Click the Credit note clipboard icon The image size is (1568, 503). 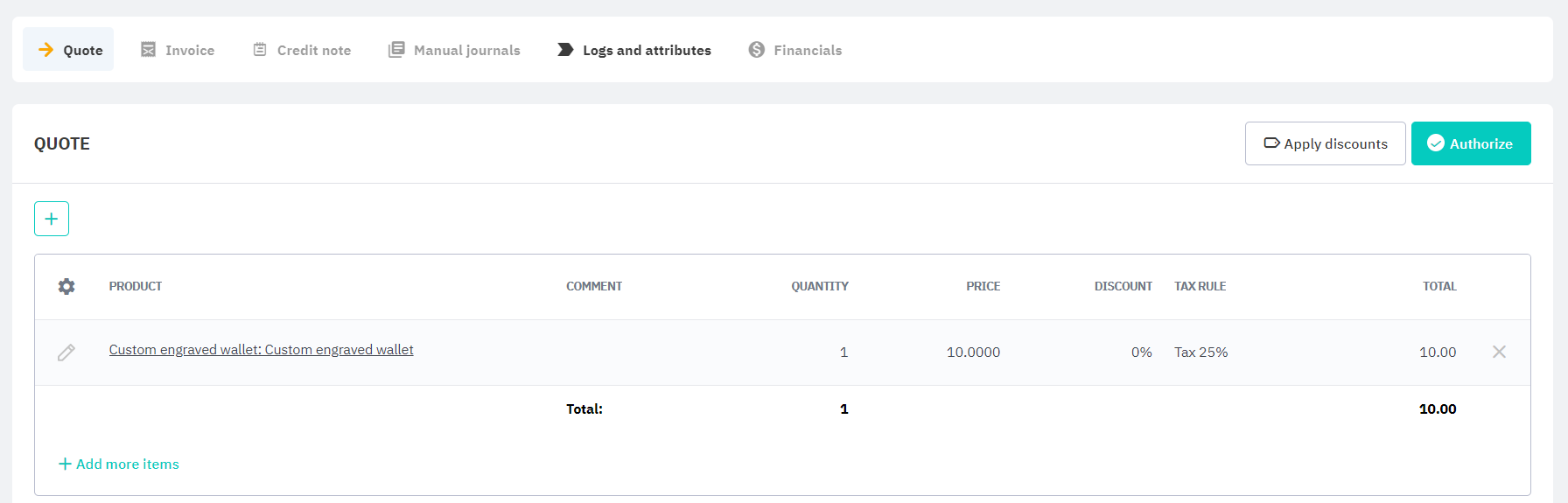coord(260,50)
